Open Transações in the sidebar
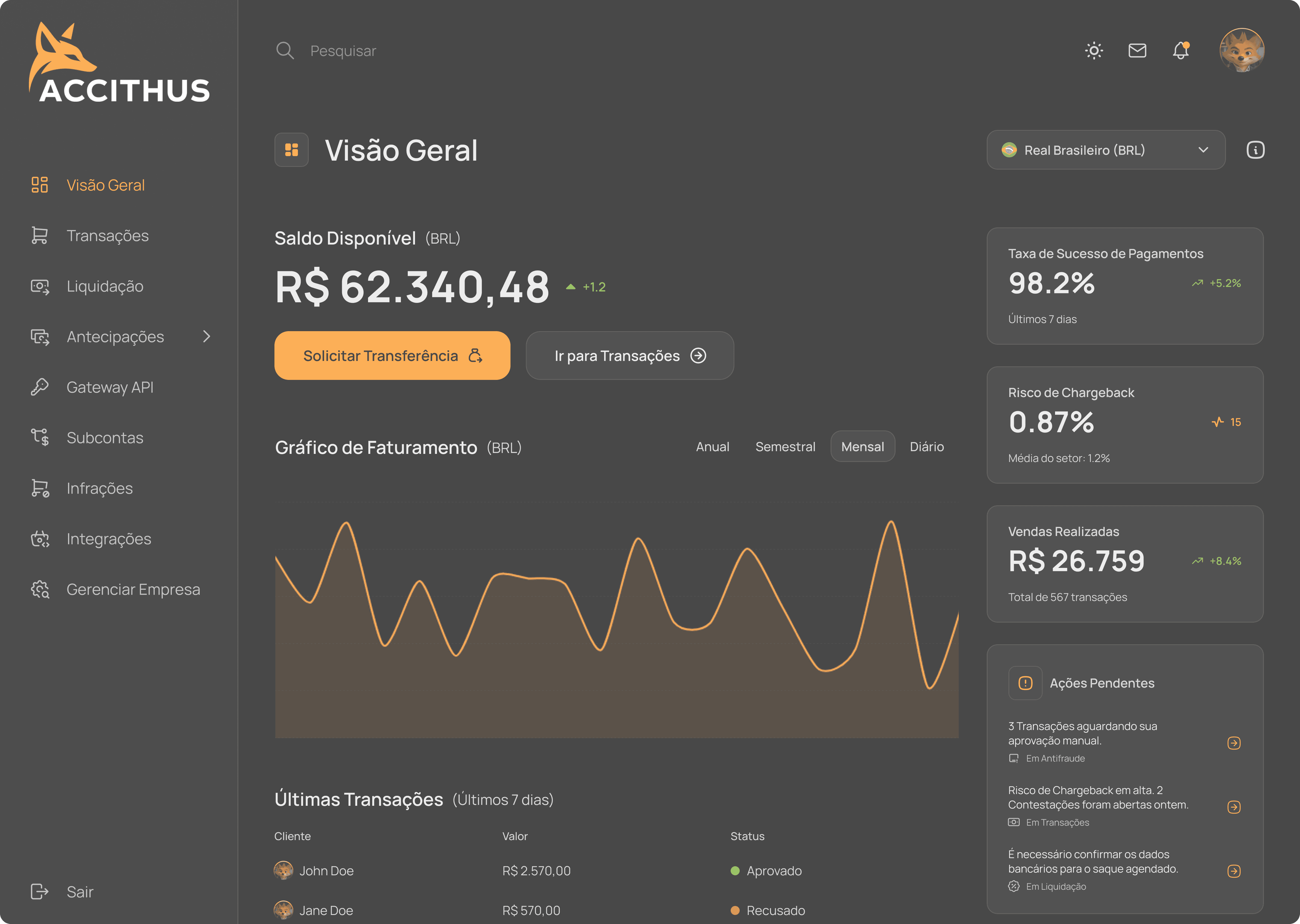1300x924 pixels. click(x=107, y=236)
